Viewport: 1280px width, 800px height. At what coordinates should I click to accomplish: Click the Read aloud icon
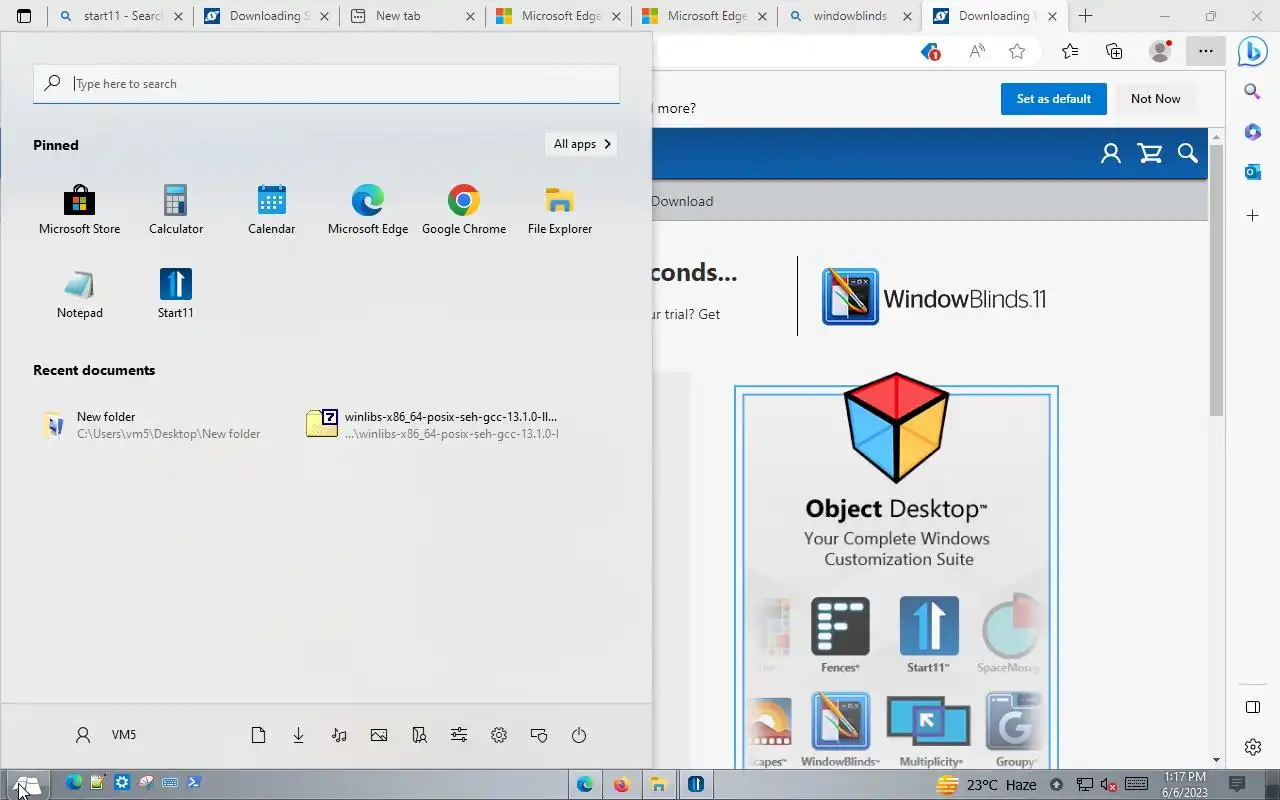[977, 52]
